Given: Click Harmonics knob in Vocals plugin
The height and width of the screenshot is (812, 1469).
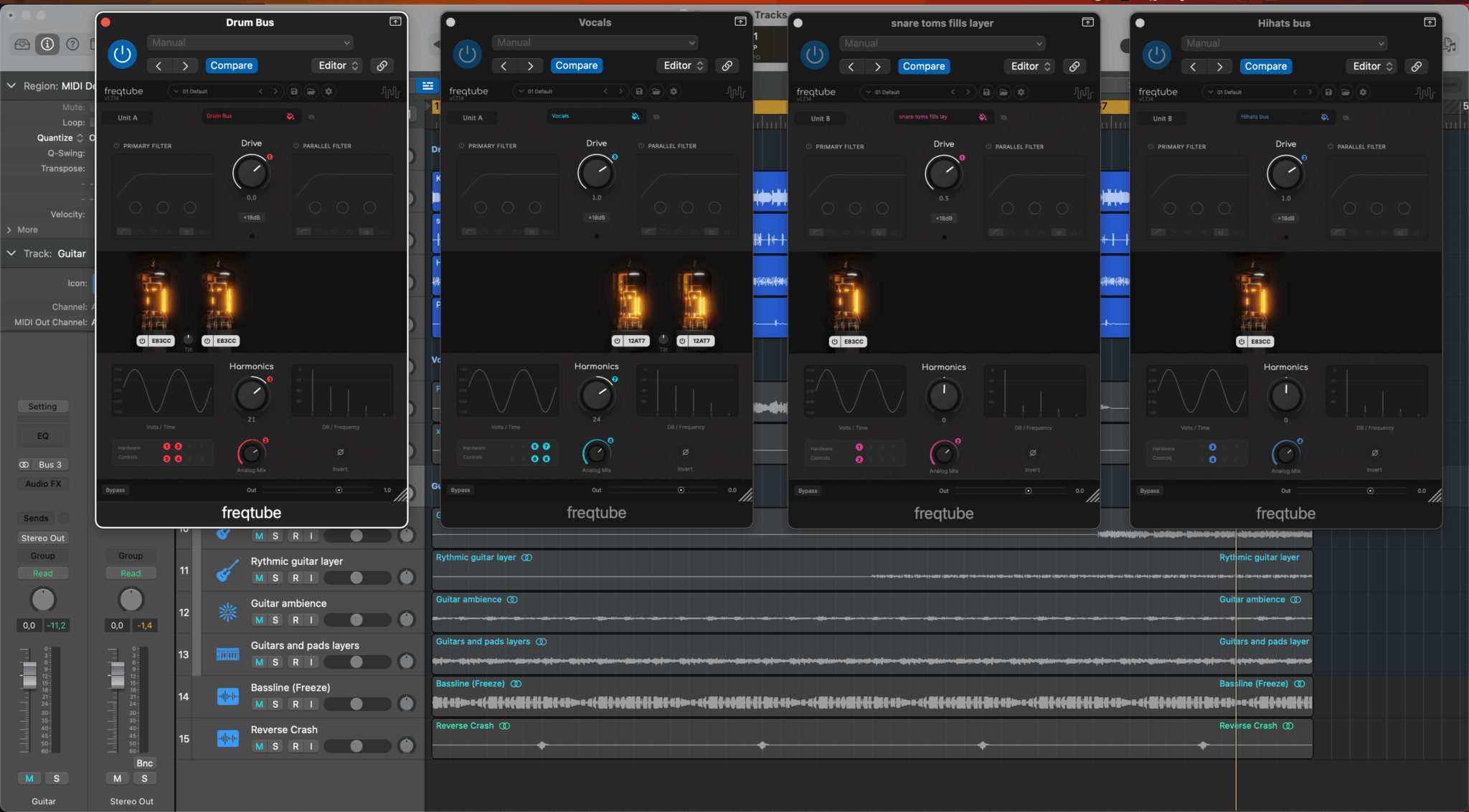Looking at the screenshot, I should 596,395.
